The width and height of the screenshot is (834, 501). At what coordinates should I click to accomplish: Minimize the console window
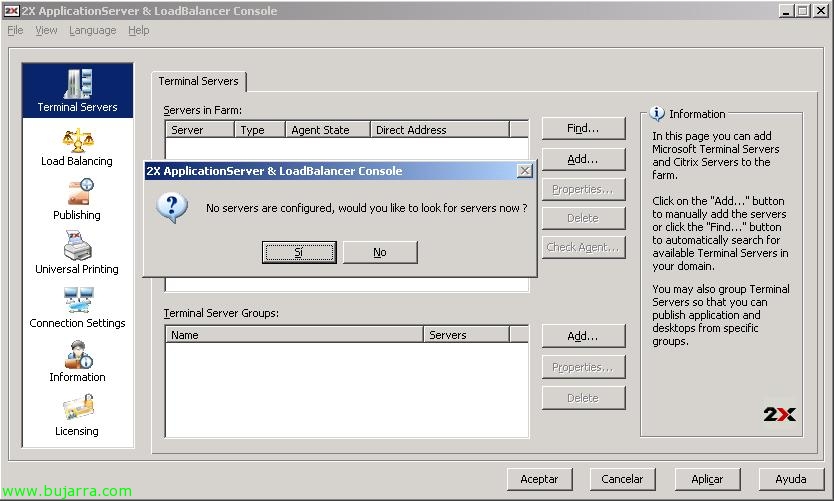pos(786,11)
